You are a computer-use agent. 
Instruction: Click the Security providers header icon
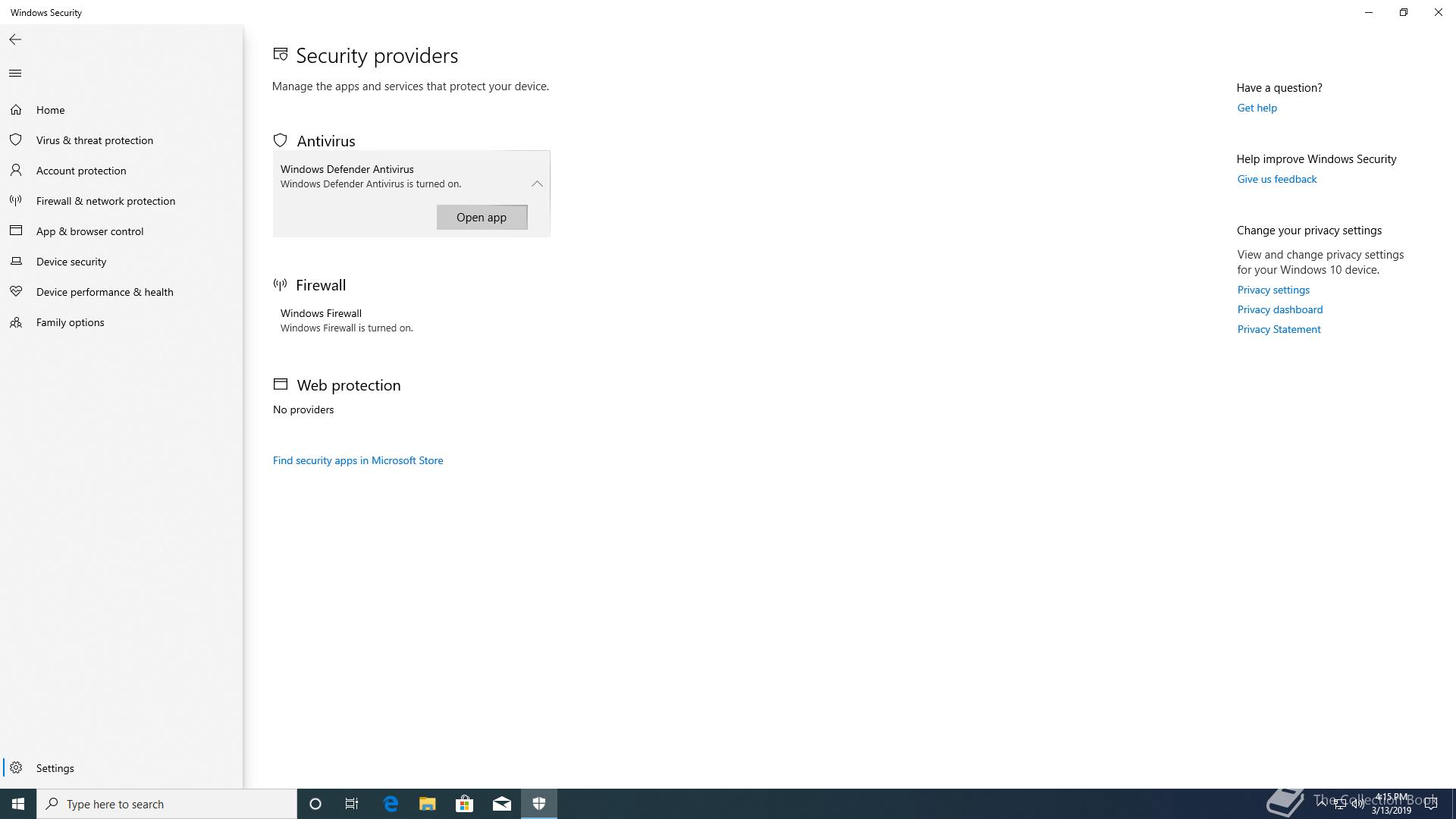coord(281,55)
